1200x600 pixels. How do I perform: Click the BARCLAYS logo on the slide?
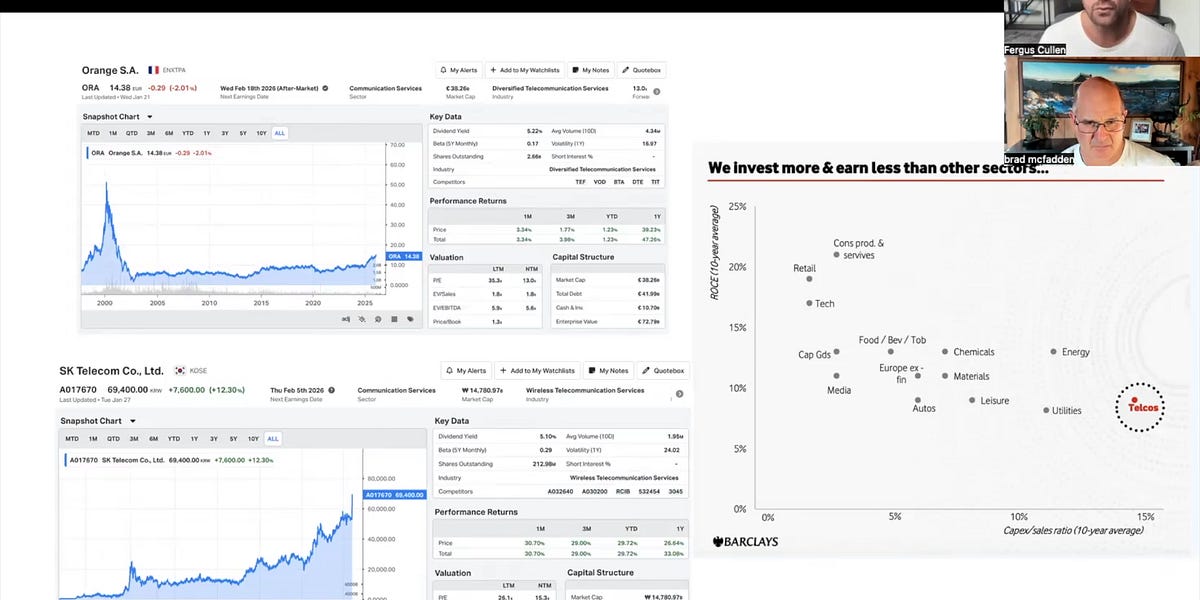(x=745, y=542)
